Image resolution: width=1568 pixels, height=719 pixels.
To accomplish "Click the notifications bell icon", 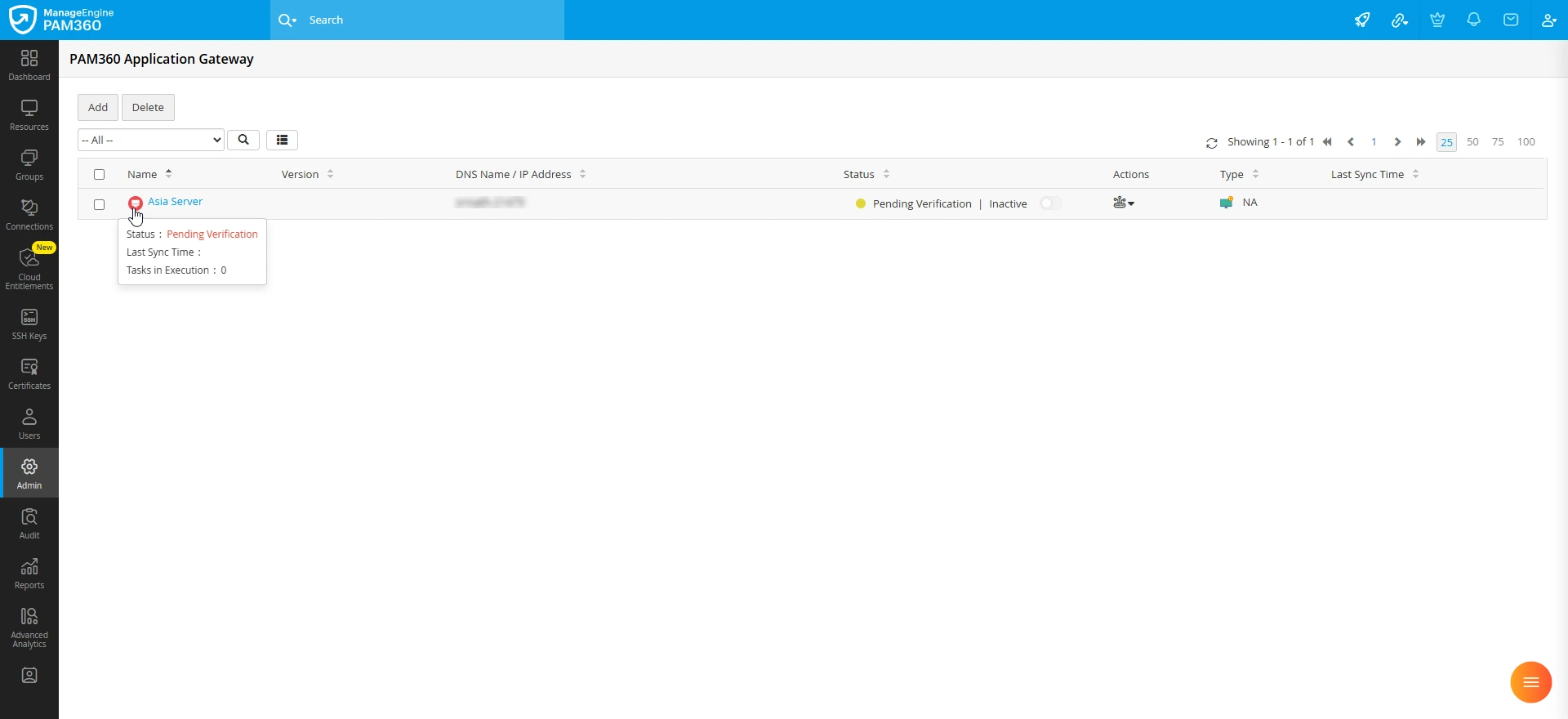I will point(1474,20).
